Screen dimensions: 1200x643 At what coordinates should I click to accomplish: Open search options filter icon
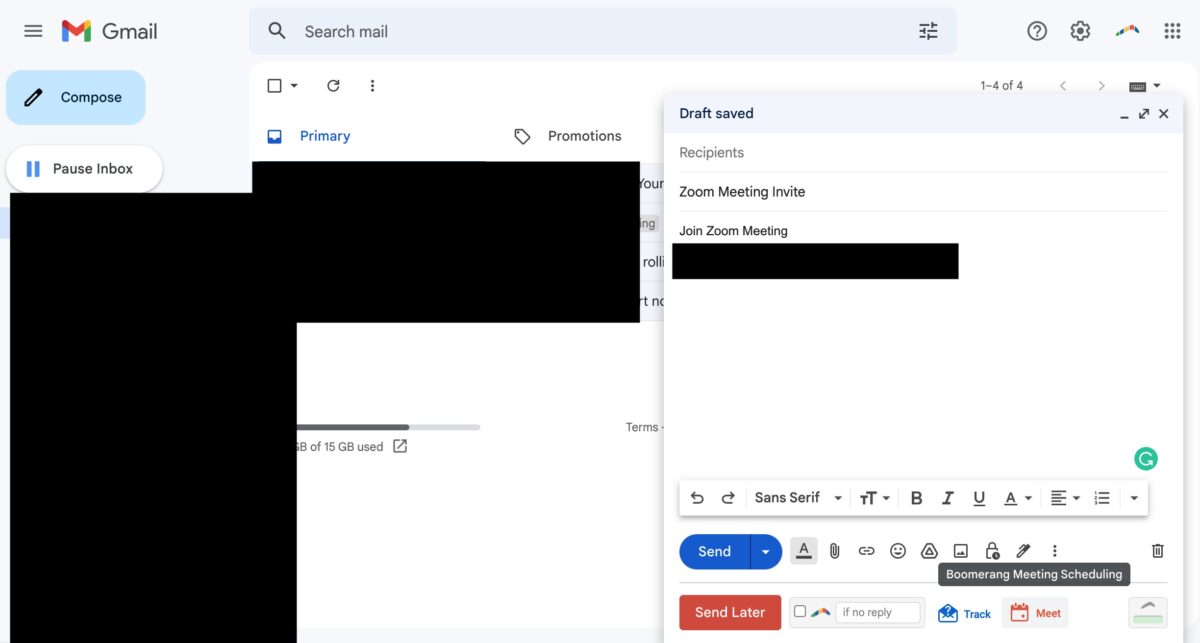(x=928, y=31)
